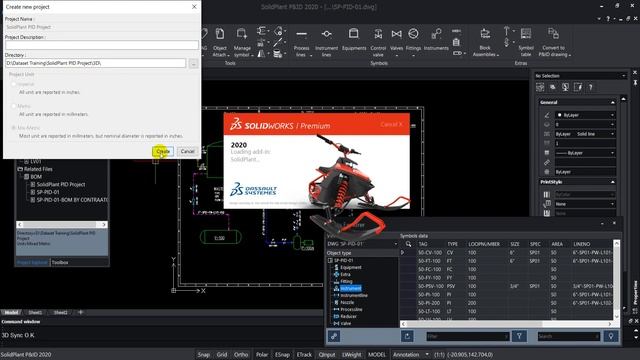The image size is (640, 360).
Task: Select the SolidPlant PID Project BOM item
Action: [60, 184]
